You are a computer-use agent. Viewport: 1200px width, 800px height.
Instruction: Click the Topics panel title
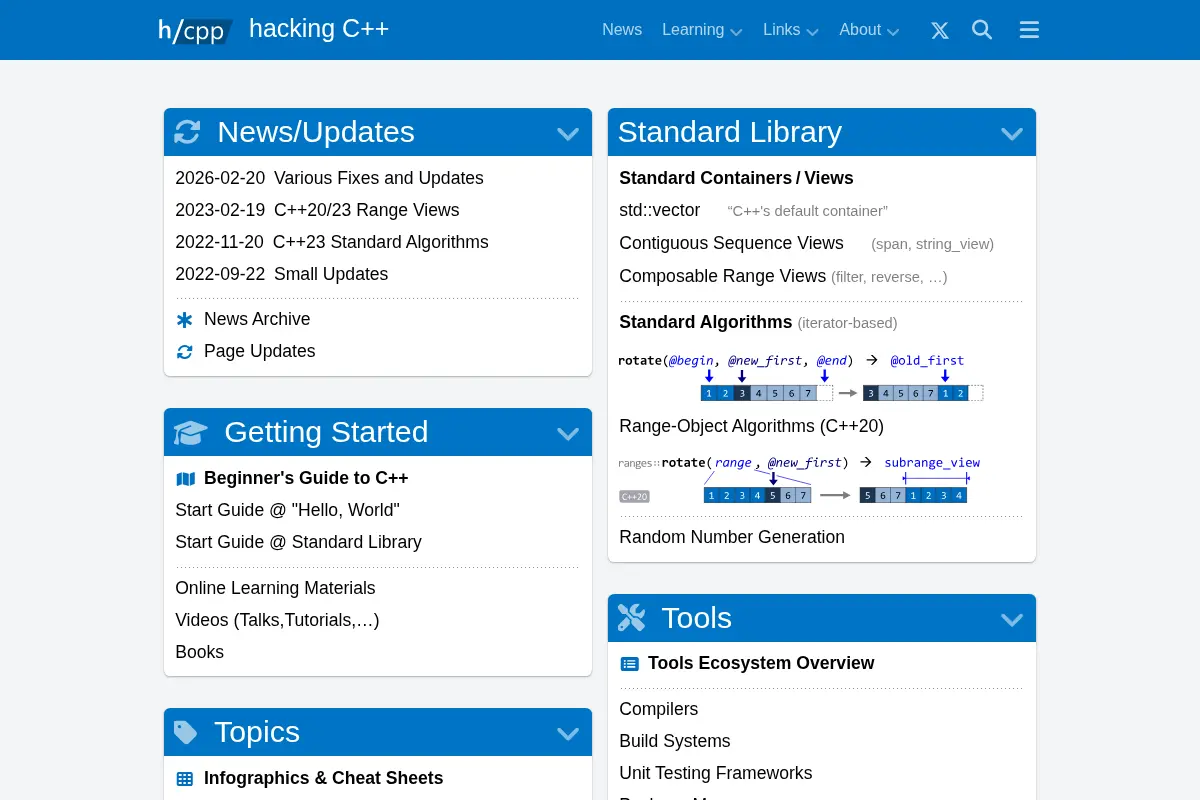tap(257, 732)
